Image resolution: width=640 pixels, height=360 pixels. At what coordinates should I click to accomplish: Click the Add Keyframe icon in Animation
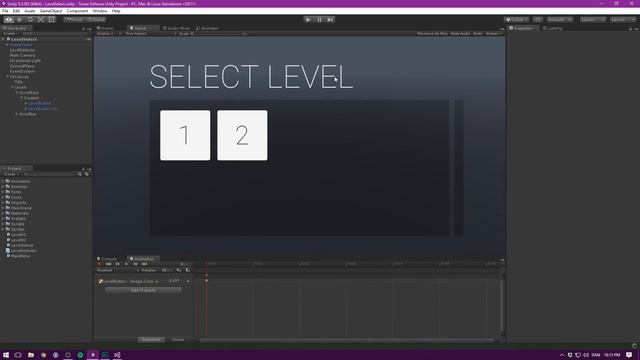(179, 270)
